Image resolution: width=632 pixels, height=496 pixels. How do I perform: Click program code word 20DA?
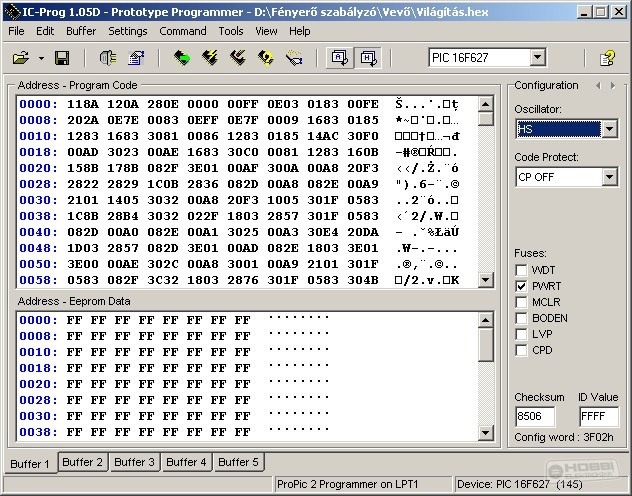(x=363, y=232)
